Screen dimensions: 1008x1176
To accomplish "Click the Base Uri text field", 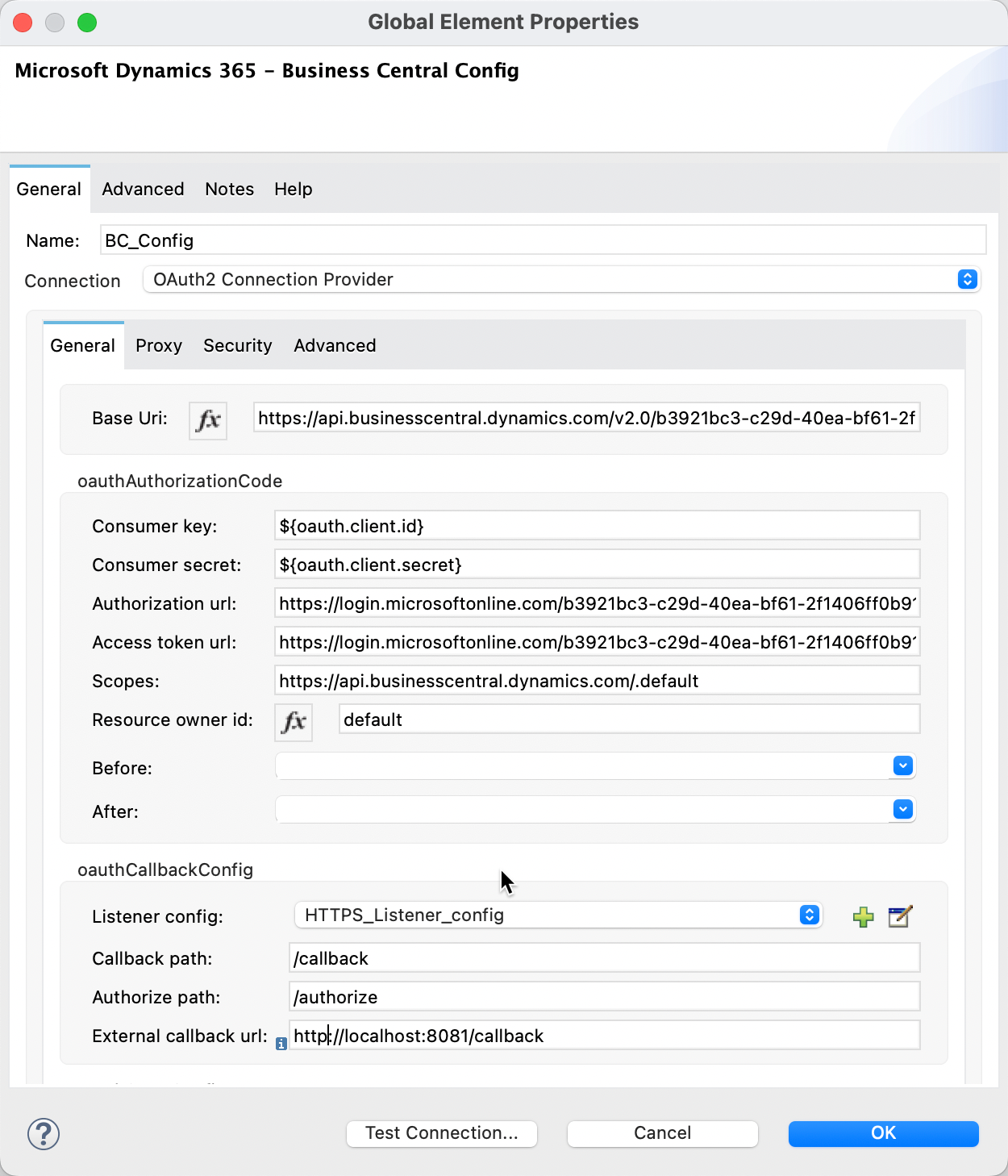I will [x=587, y=418].
